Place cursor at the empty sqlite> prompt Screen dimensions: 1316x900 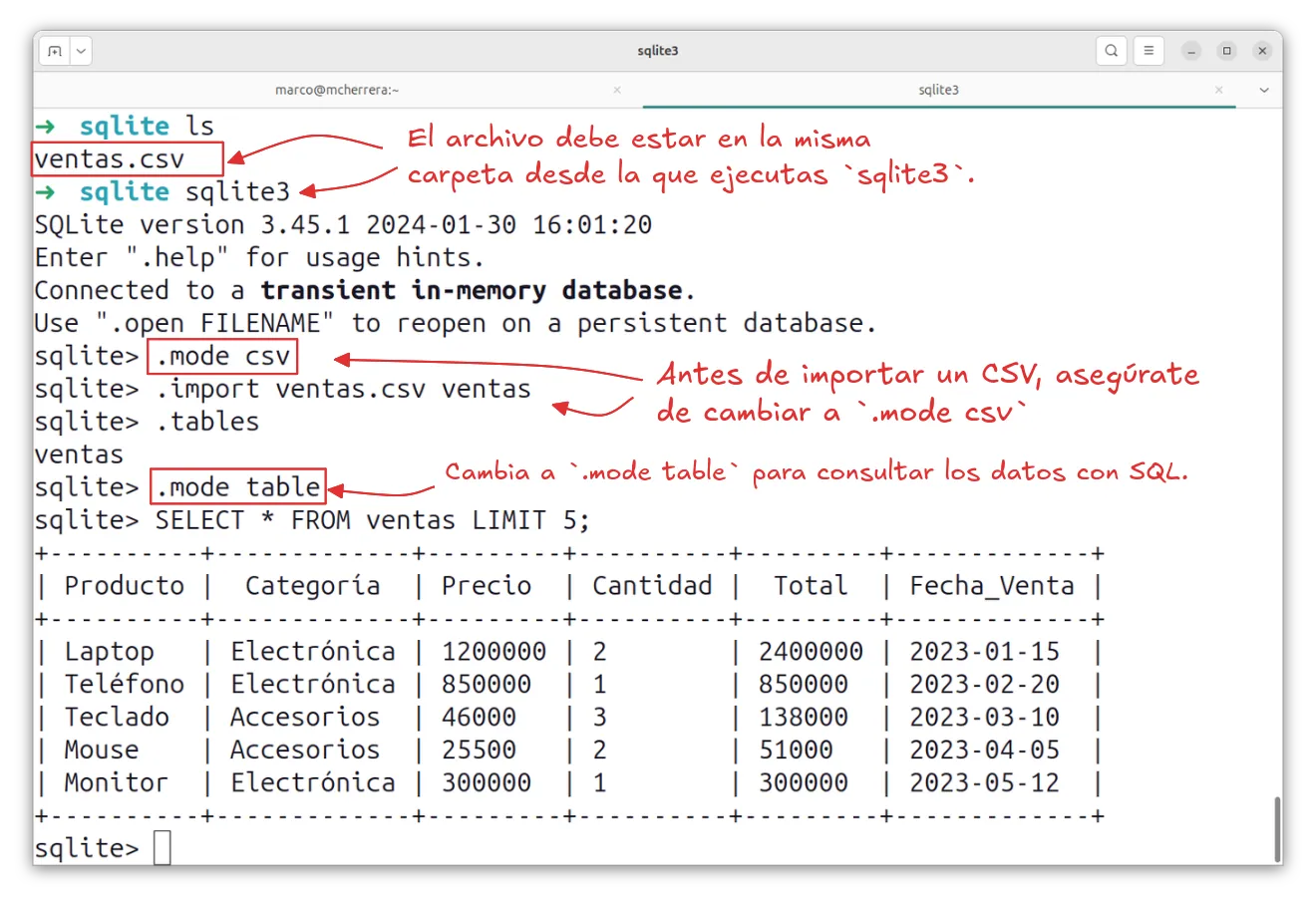pos(163,848)
